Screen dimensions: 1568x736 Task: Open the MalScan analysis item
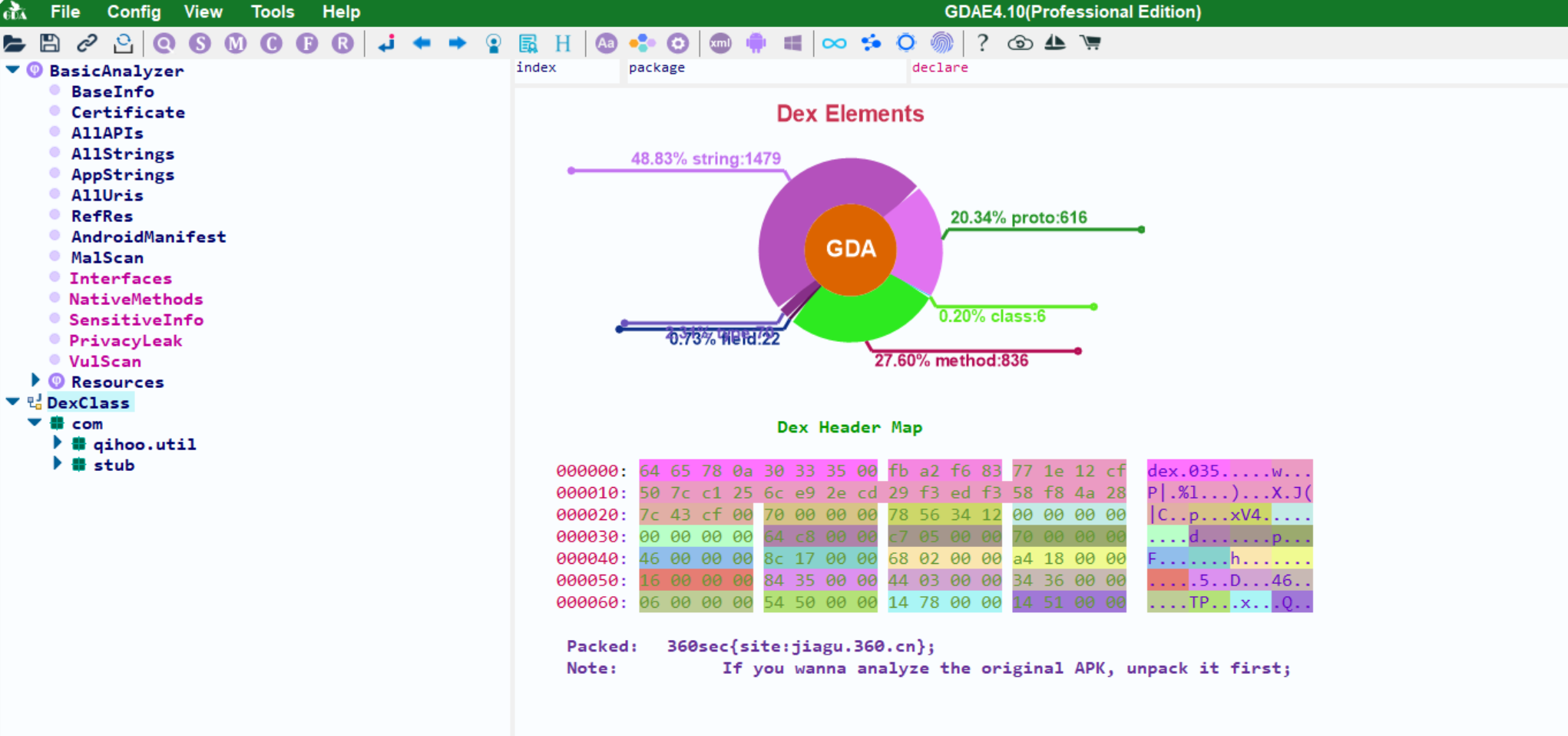pos(107,257)
